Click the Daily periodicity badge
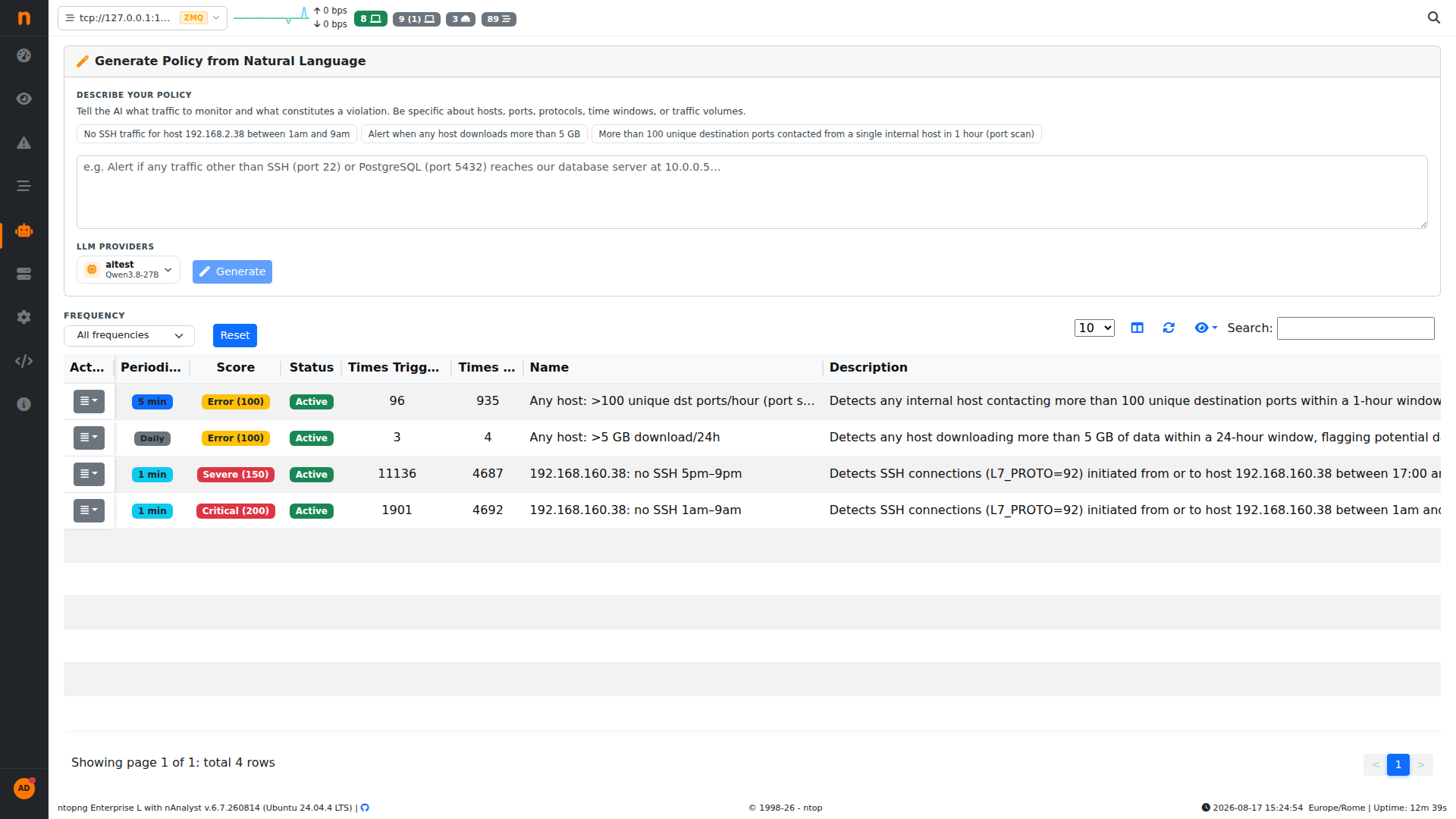This screenshot has height=819, width=1456. coord(152,438)
